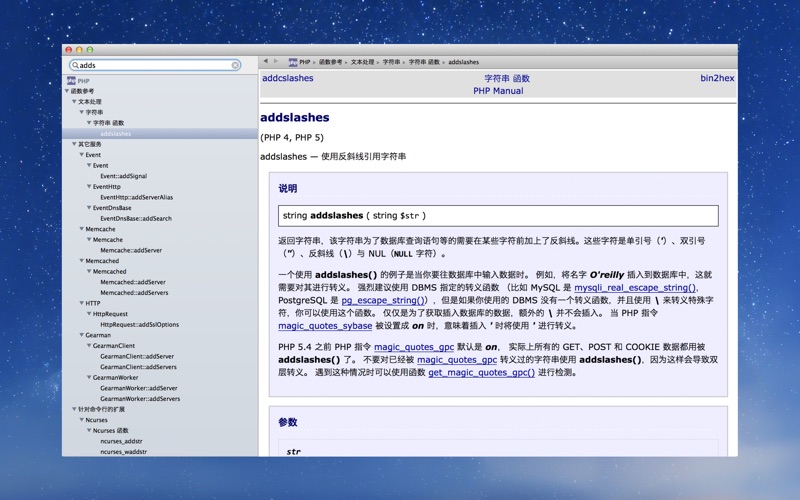Image resolution: width=800 pixels, height=500 pixels.
Task: Open GearmanClient::addServers entry
Action: [138, 367]
